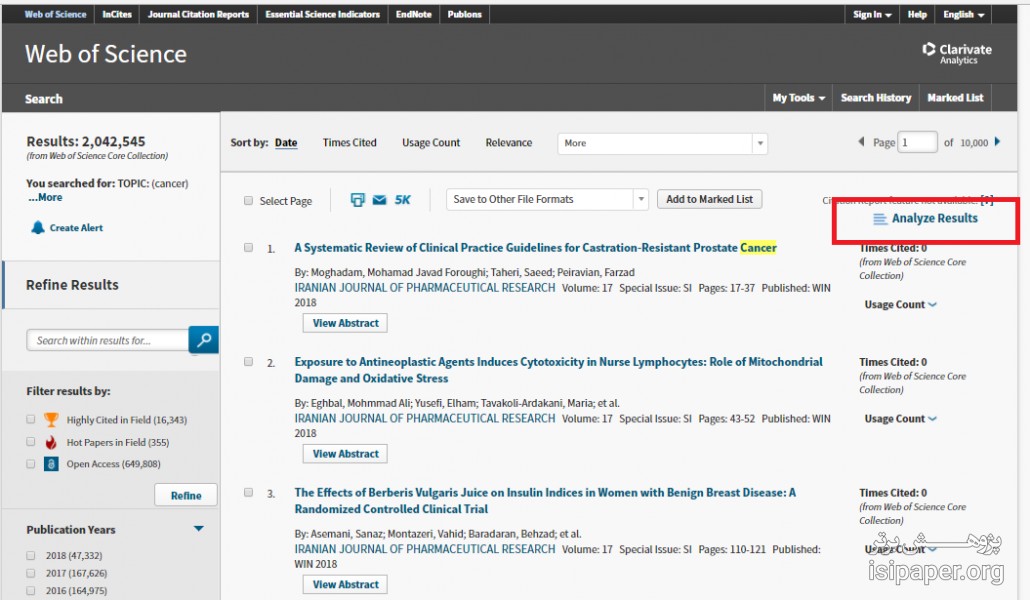1030x600 pixels.
Task: Open the More sort options dropdown
Action: click(662, 143)
